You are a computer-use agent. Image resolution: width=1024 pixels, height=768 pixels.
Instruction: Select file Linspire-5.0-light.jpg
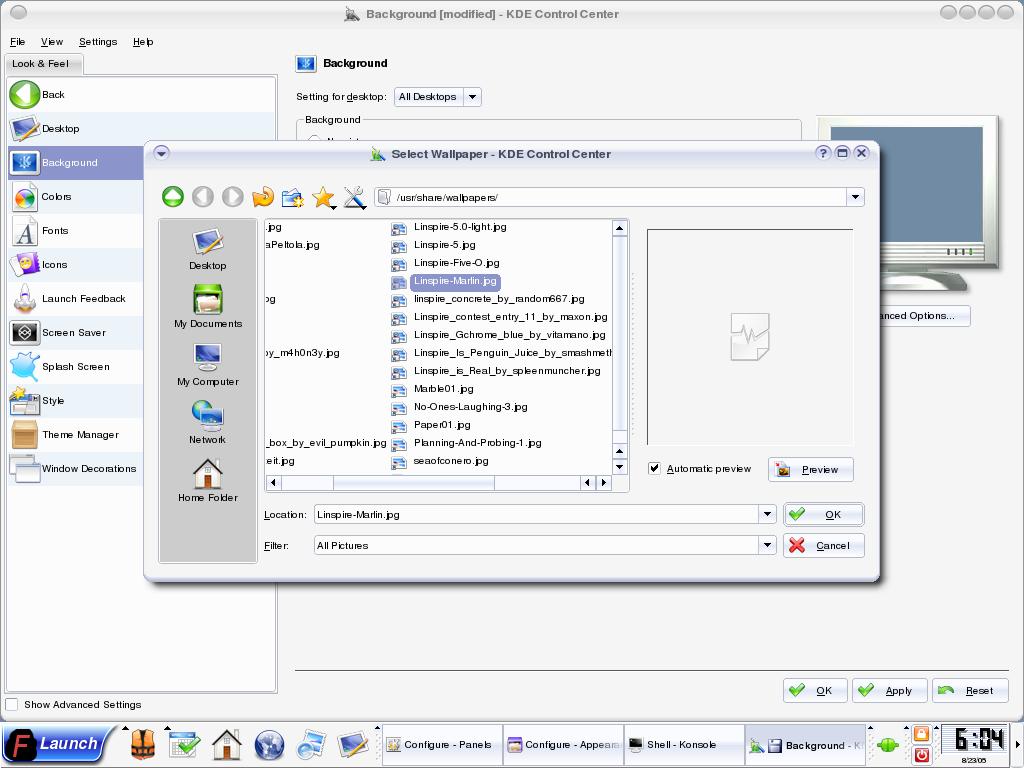[460, 227]
